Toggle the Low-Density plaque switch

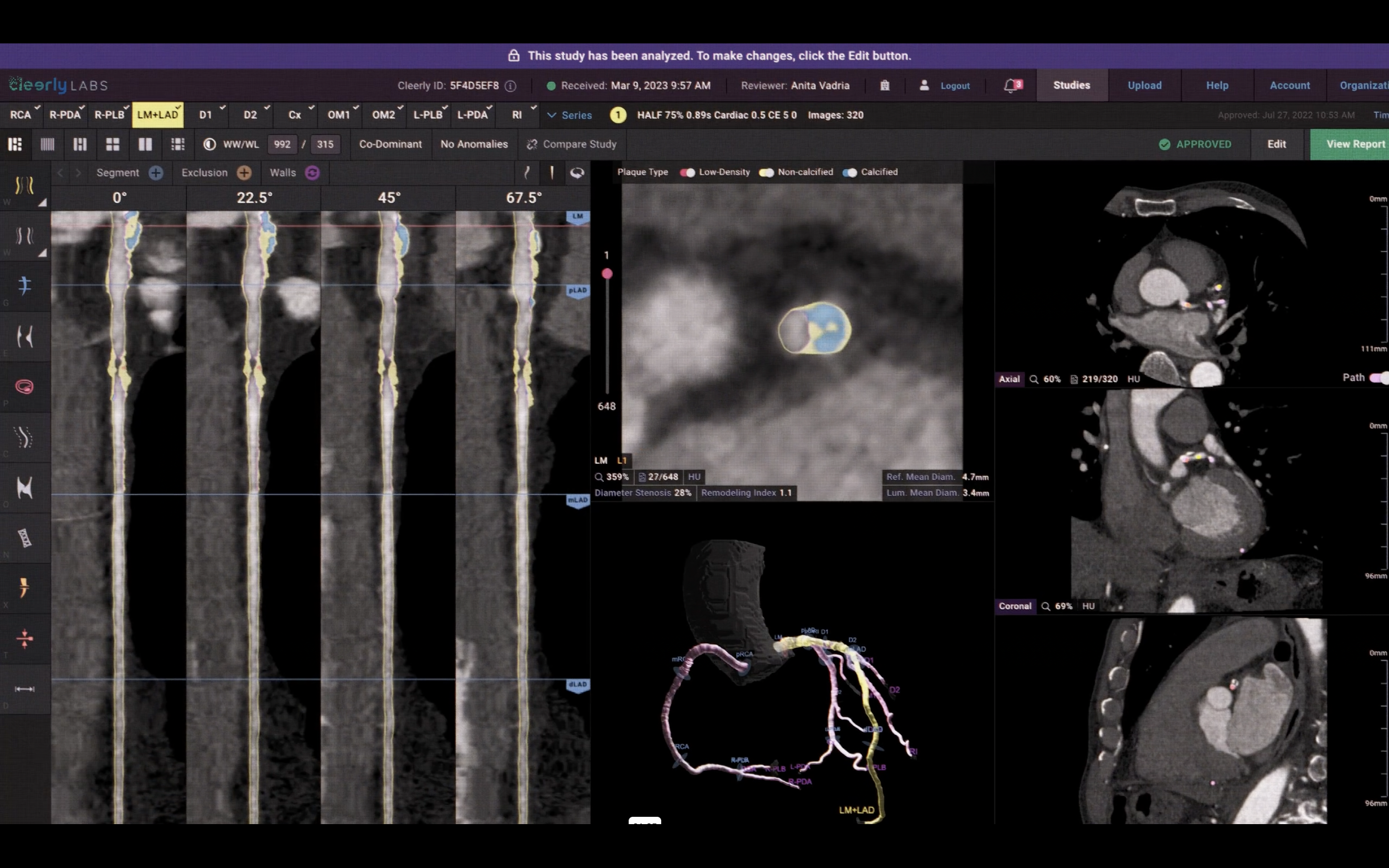coord(687,172)
